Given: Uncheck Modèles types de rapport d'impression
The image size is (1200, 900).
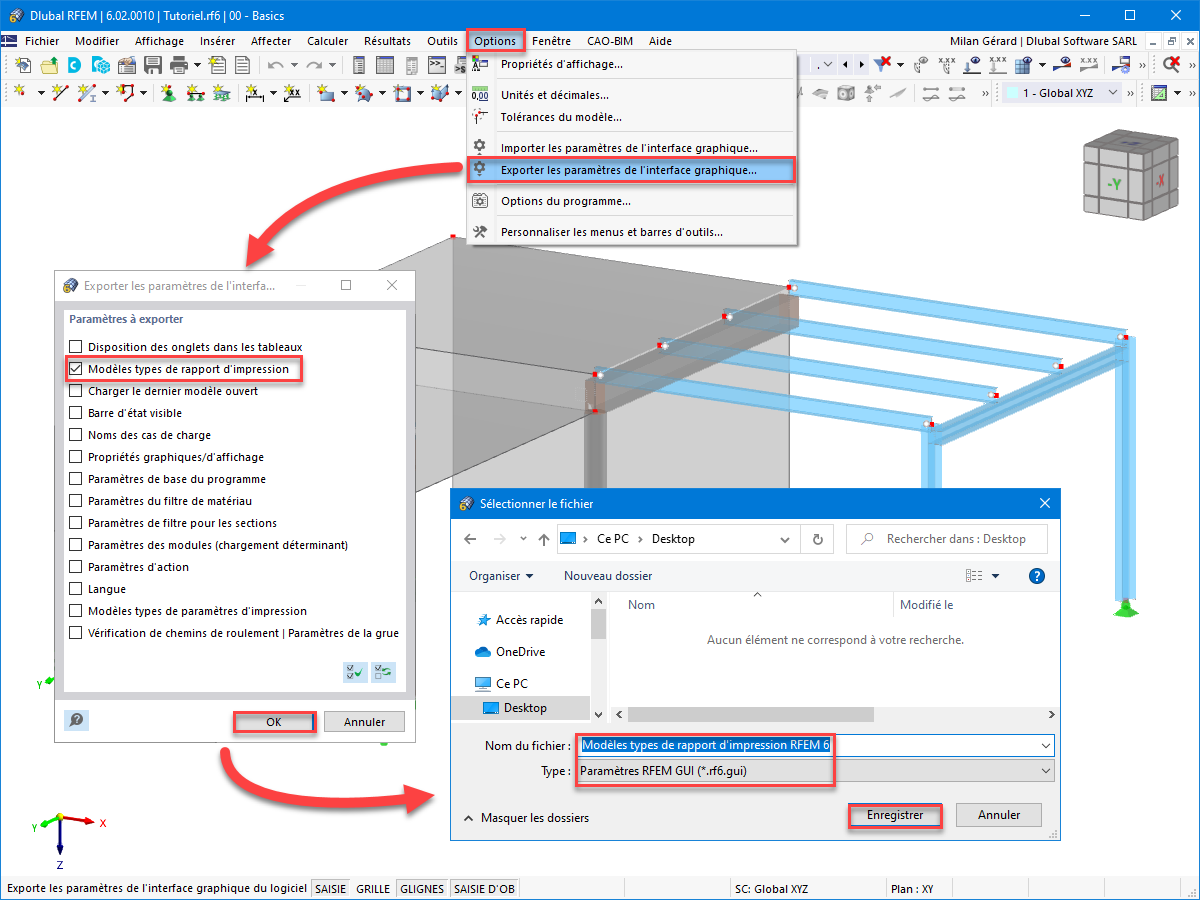Looking at the screenshot, I should [75, 369].
